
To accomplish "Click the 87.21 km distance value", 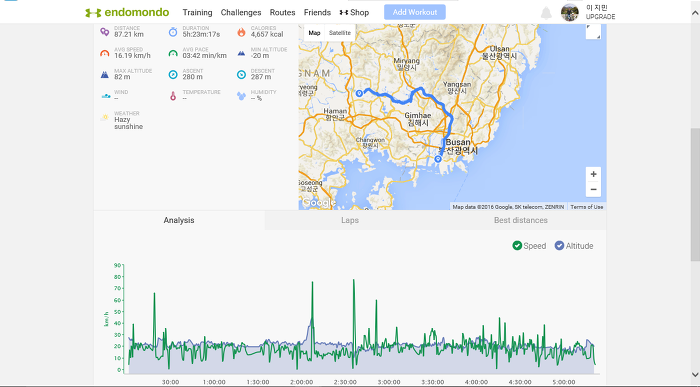I will point(129,34).
